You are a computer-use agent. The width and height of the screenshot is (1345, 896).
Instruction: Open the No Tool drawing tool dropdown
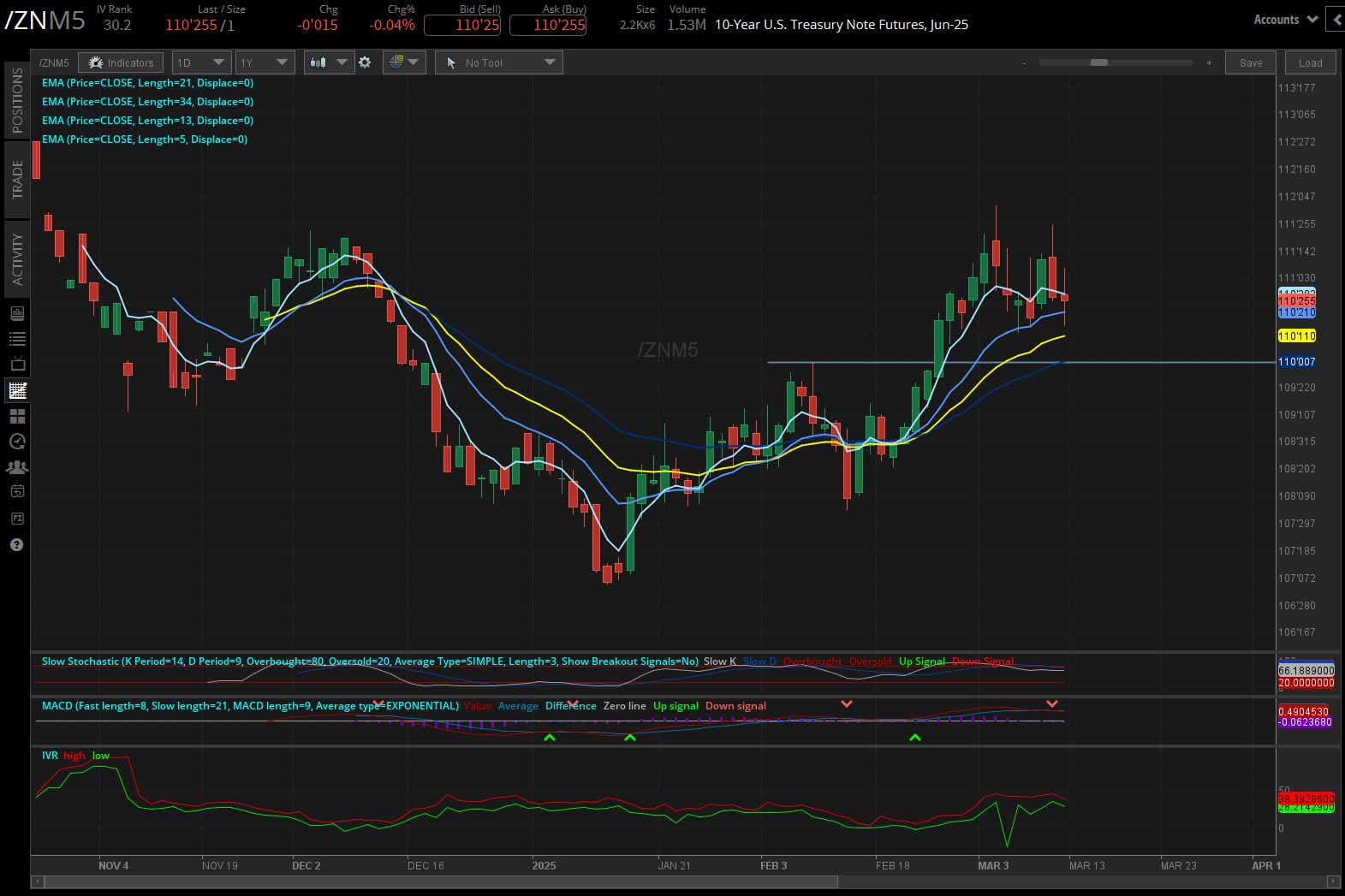pos(499,62)
